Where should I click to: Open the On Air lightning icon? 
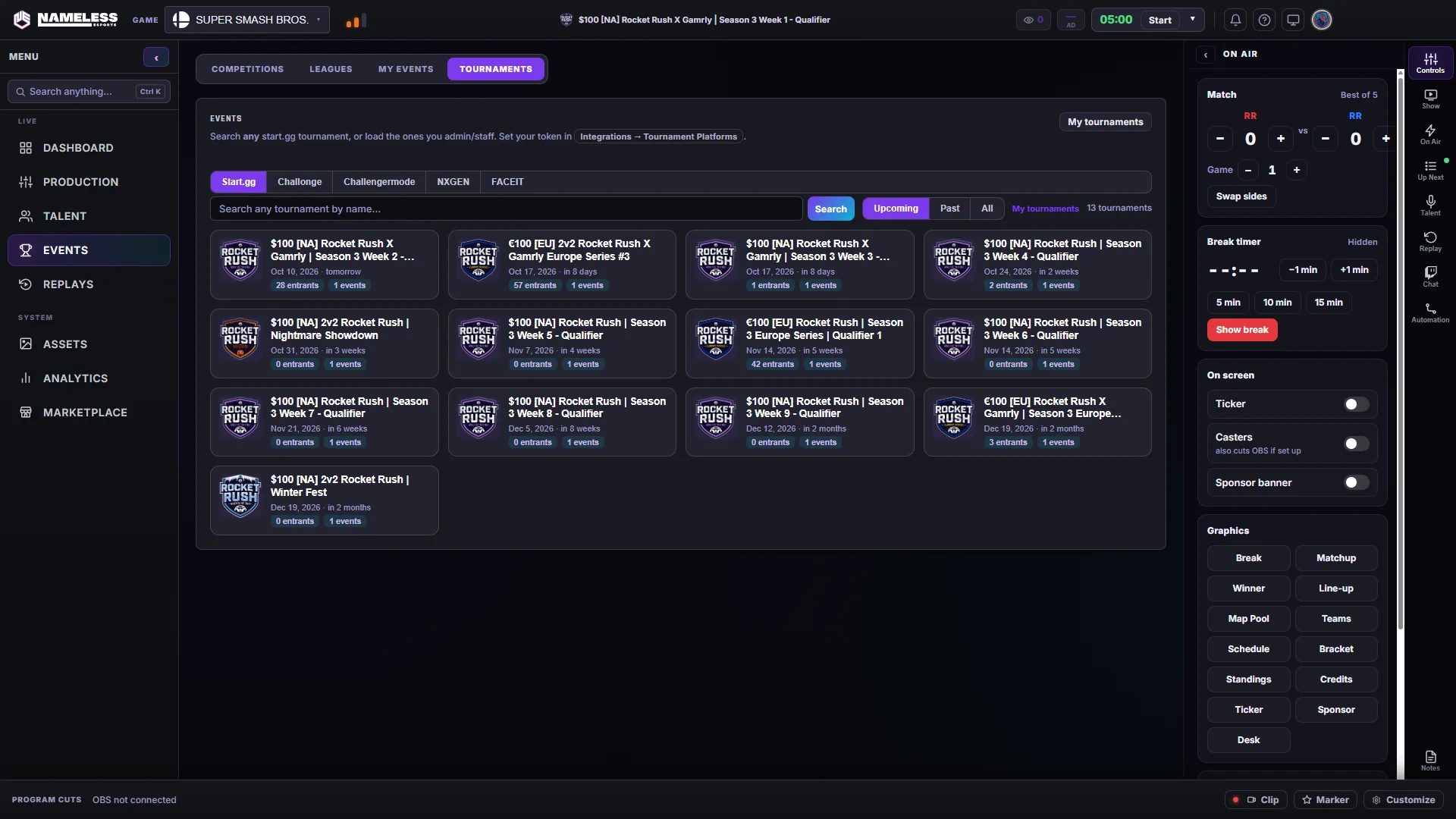click(x=1430, y=134)
